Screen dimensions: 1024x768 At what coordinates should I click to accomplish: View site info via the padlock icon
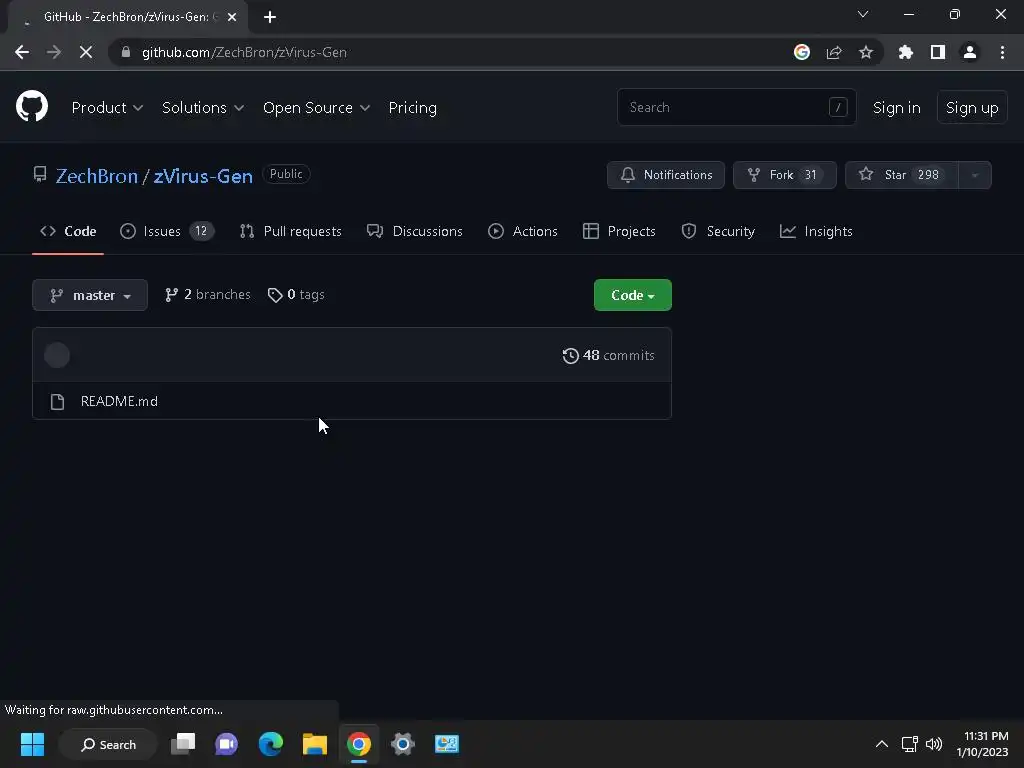[x=126, y=52]
